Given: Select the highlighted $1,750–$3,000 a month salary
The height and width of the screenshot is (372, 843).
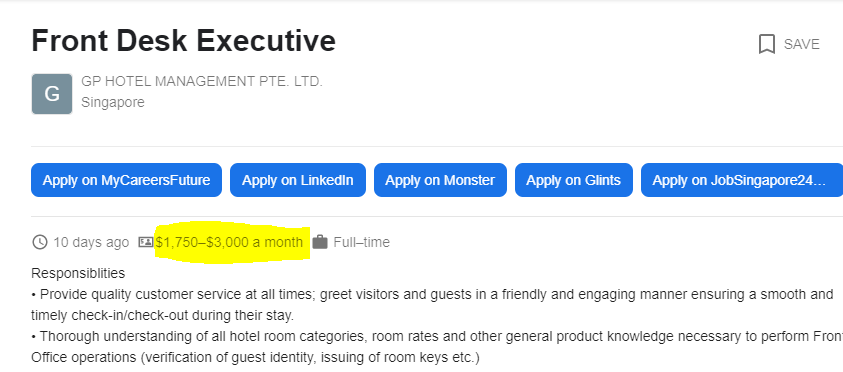Looking at the screenshot, I should click(230, 242).
